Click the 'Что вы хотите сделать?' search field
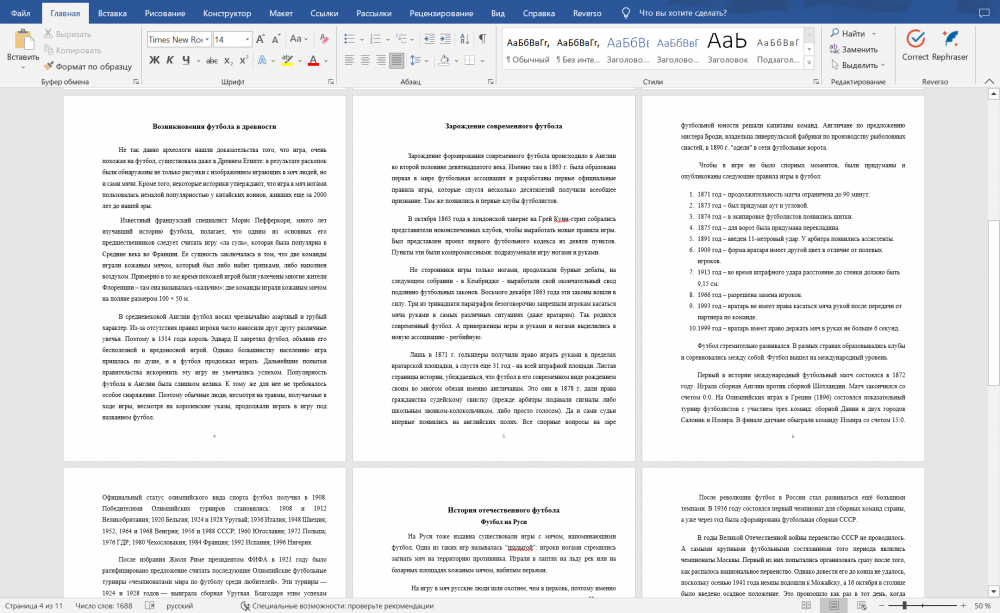 682,13
